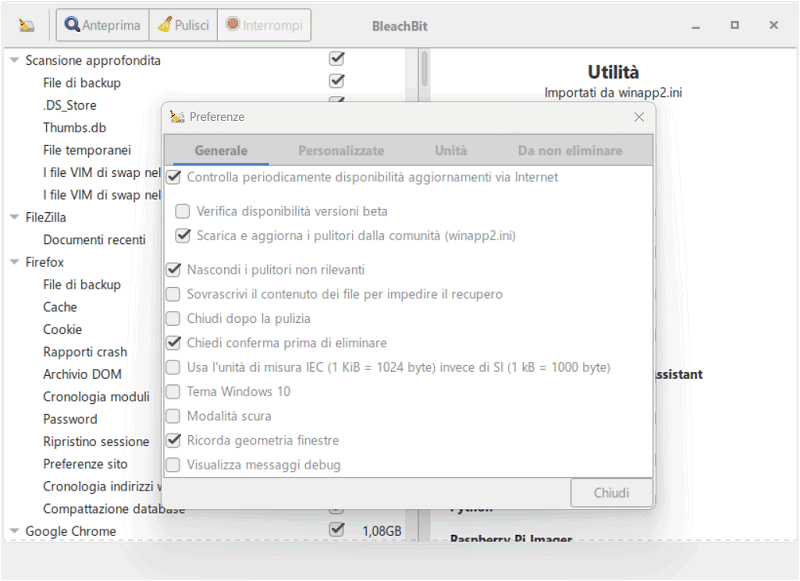
Task: Click Importati da winapp2.ini text
Action: [x=613, y=93]
